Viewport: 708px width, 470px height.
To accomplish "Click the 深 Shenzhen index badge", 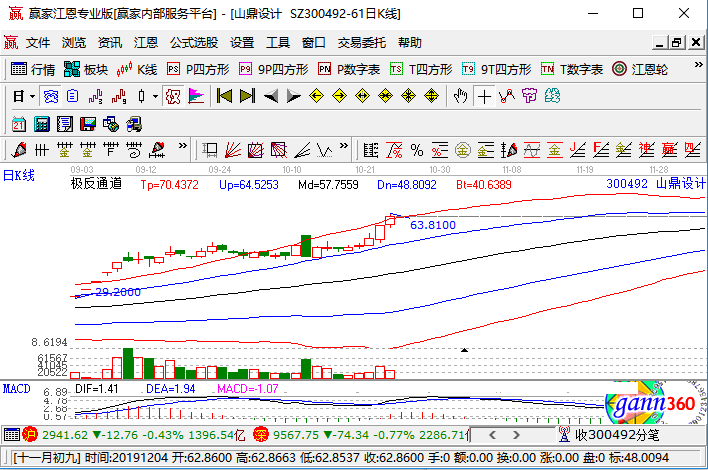I will point(261,435).
